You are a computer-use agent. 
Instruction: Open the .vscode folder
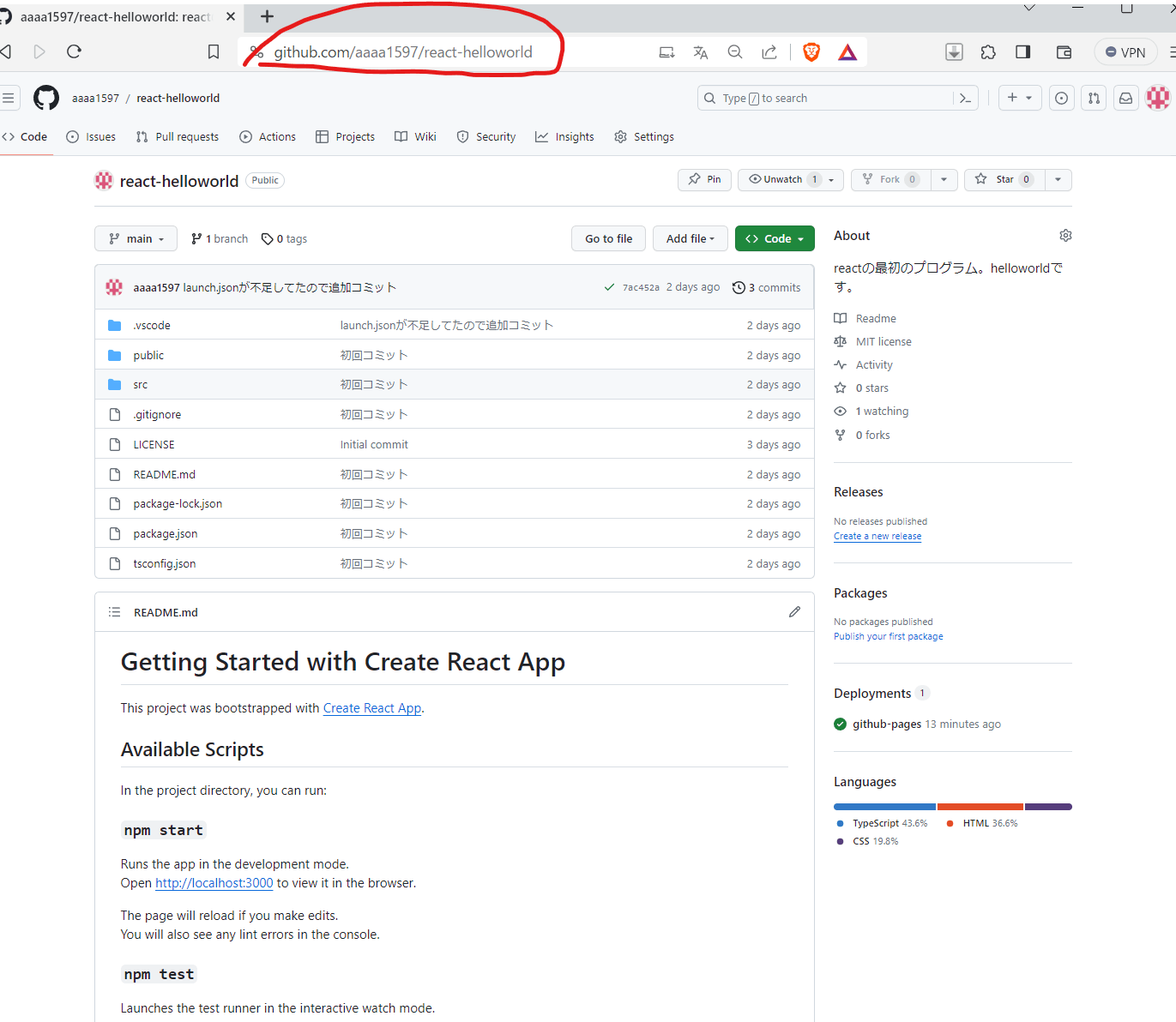152,325
